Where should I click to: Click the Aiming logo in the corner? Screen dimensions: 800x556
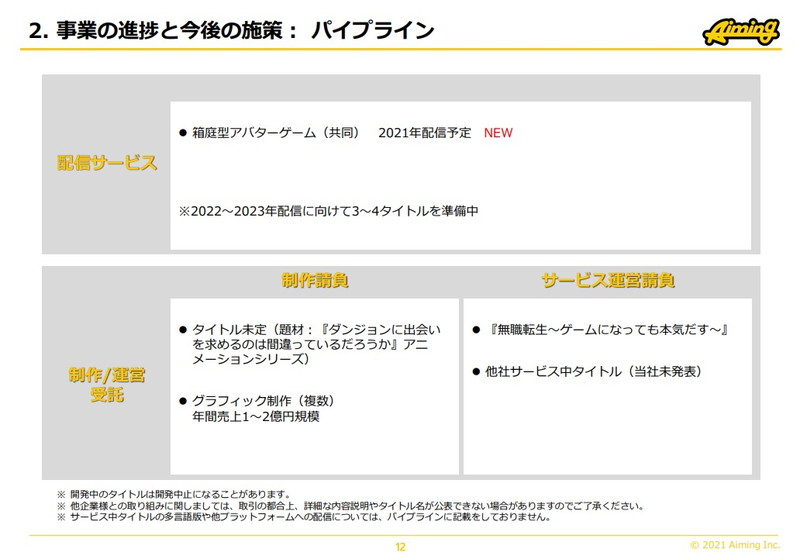(x=741, y=33)
